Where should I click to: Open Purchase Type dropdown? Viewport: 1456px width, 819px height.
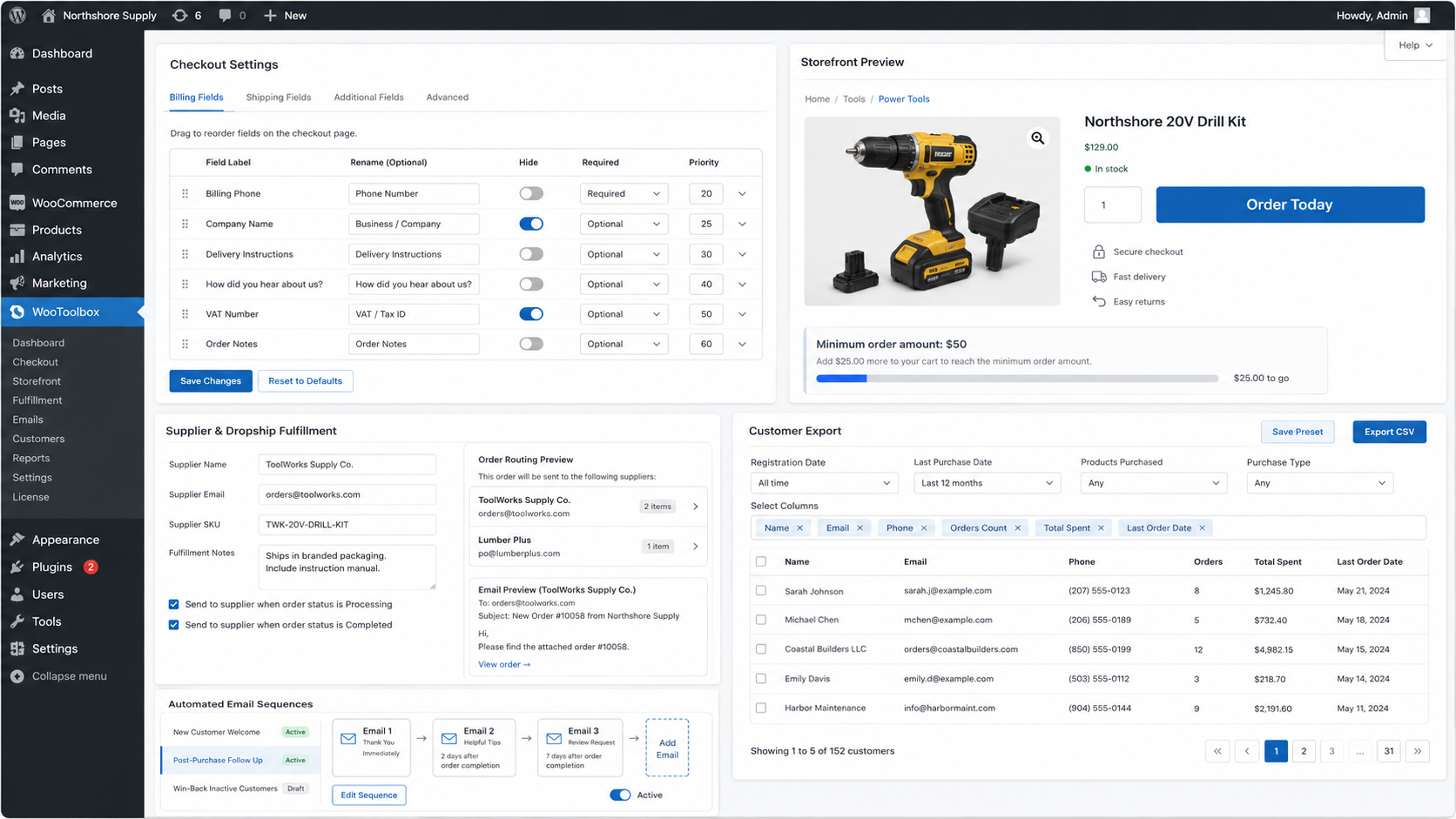[x=1319, y=483]
